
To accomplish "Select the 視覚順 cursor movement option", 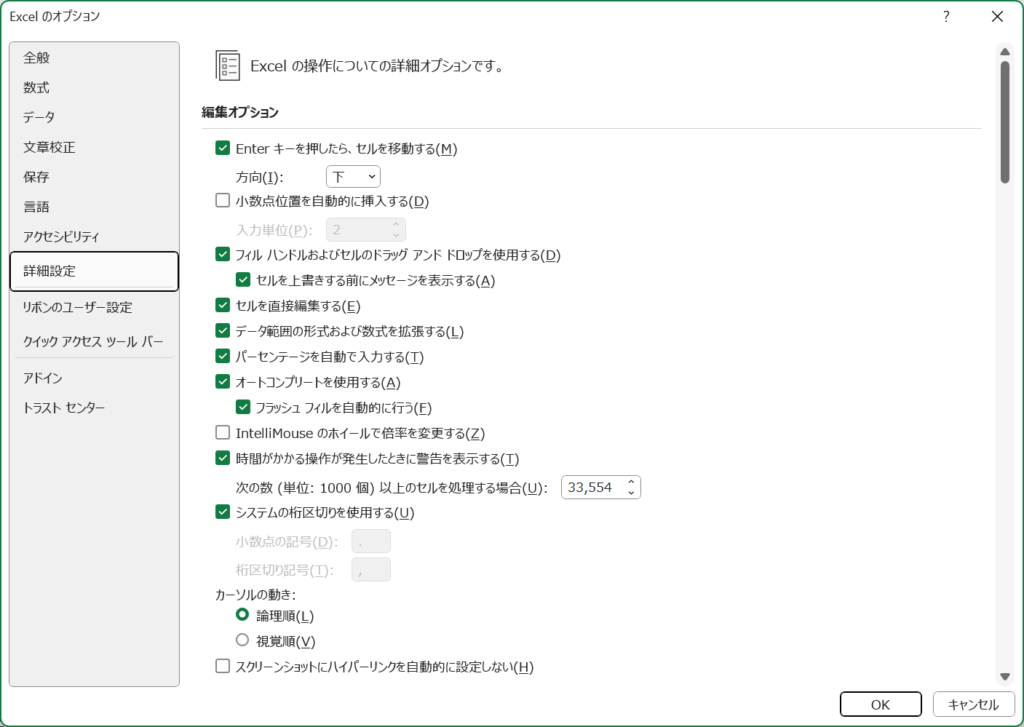I will (x=241, y=641).
